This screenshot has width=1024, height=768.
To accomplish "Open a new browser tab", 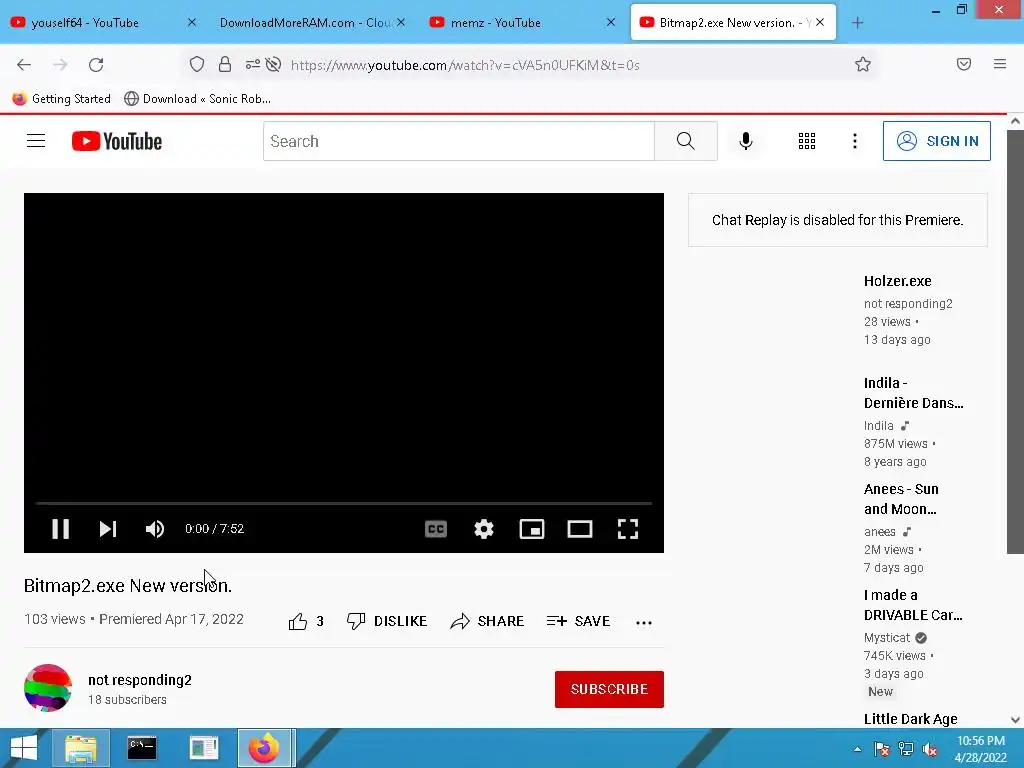I will tap(857, 23).
